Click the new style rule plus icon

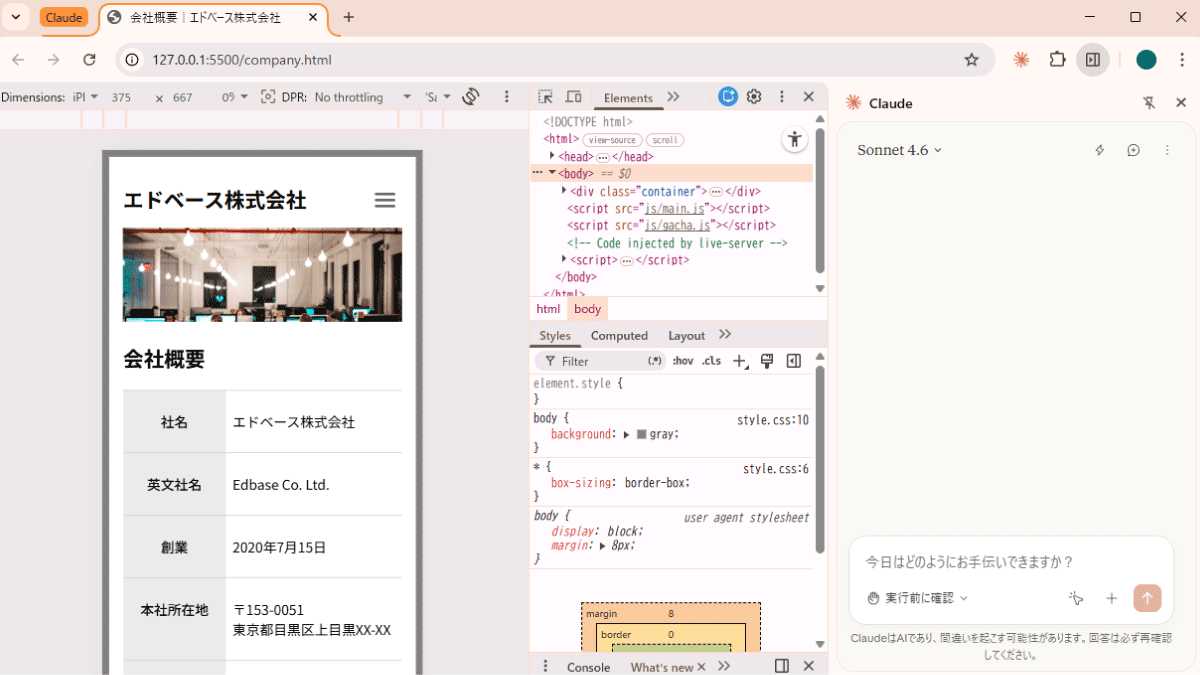click(740, 361)
